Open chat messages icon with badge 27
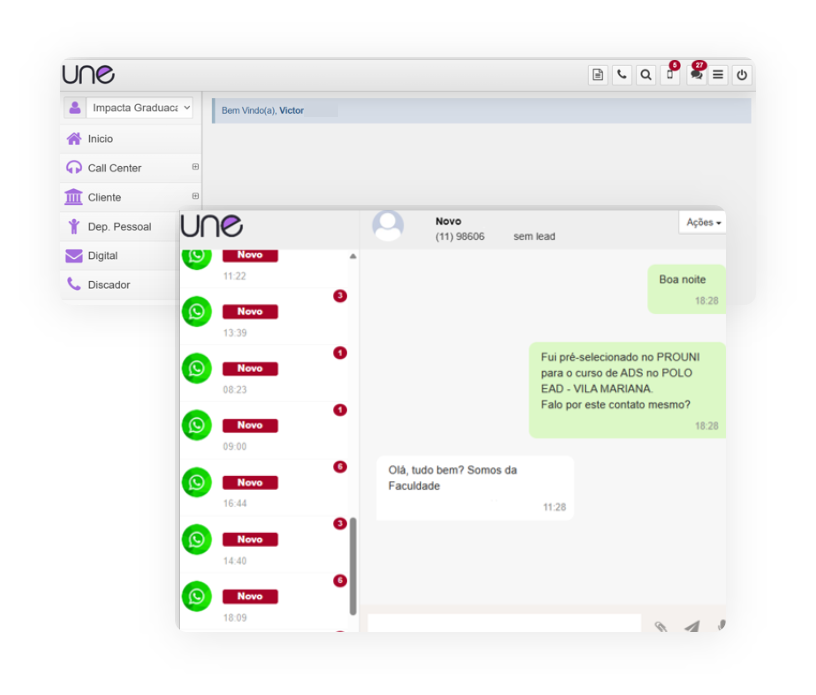This screenshot has height=695, width=816. 696,75
